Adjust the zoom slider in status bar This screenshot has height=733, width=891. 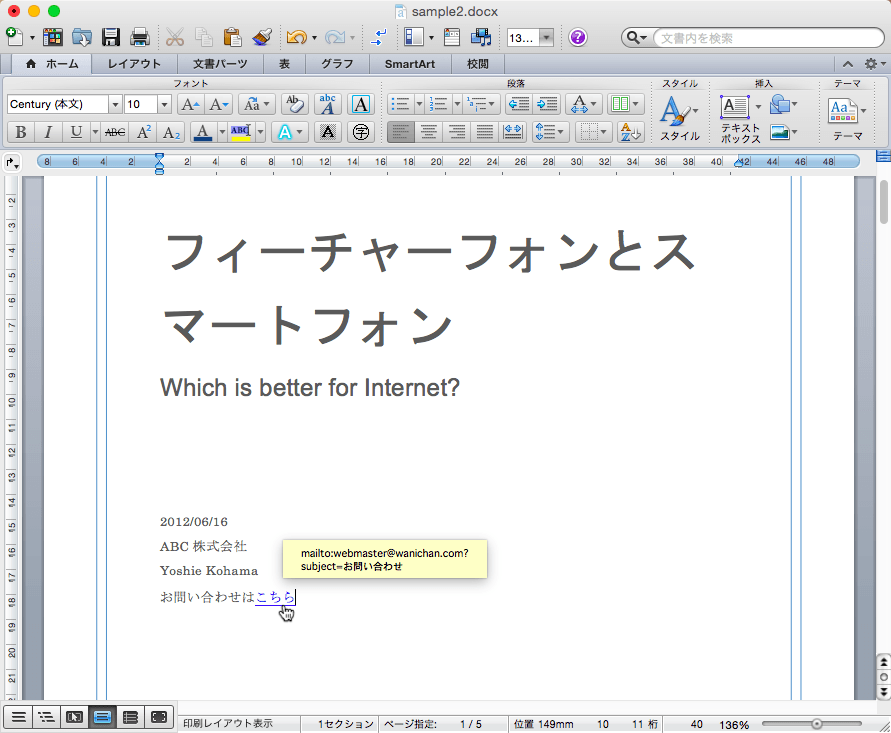pos(817,723)
